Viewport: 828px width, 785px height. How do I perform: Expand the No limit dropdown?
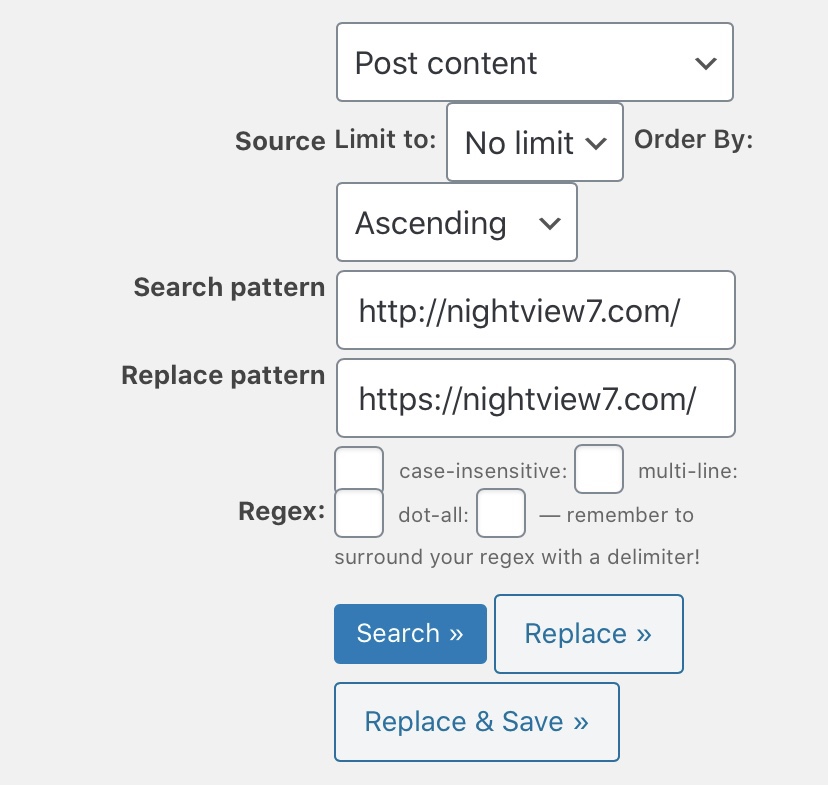(x=534, y=143)
